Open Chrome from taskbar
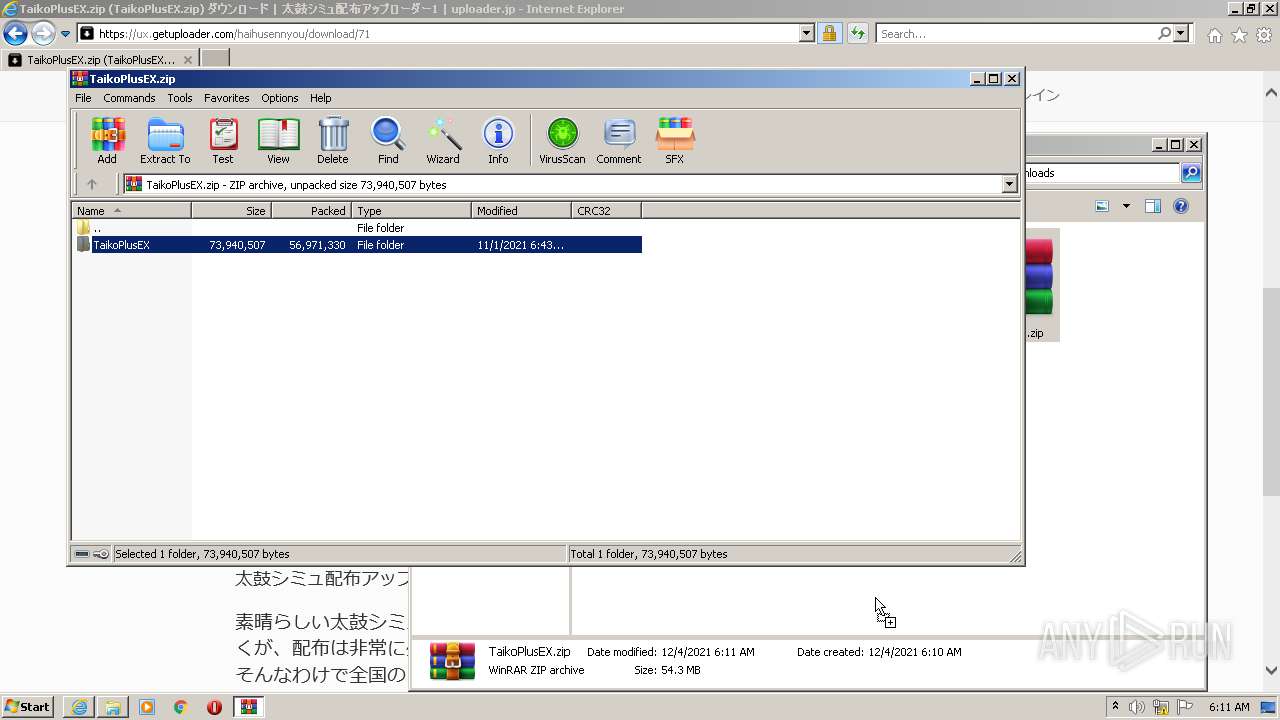Screen dimensions: 1280x720 pyautogui.click(x=181, y=707)
